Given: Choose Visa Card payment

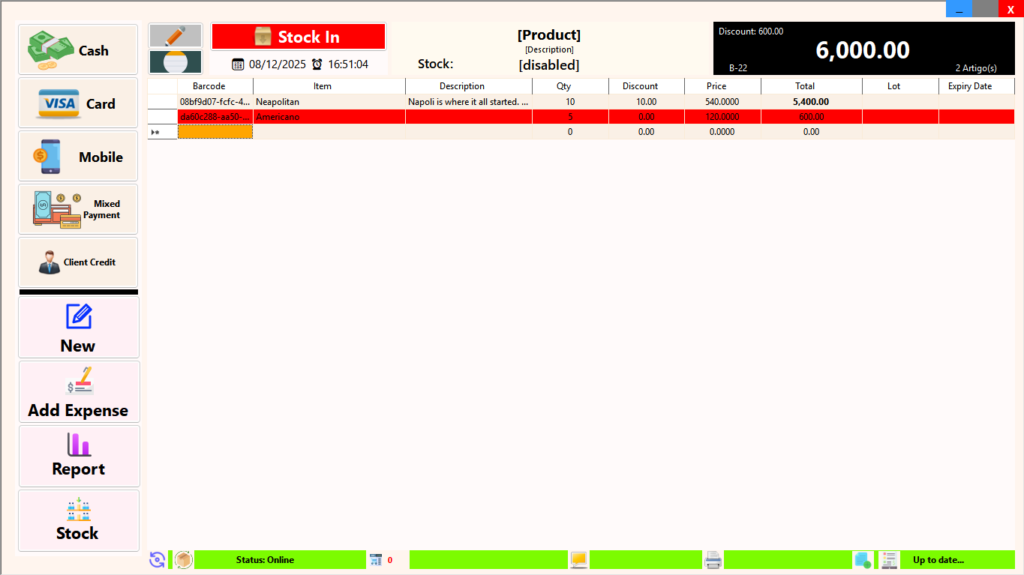Looking at the screenshot, I should pos(78,103).
